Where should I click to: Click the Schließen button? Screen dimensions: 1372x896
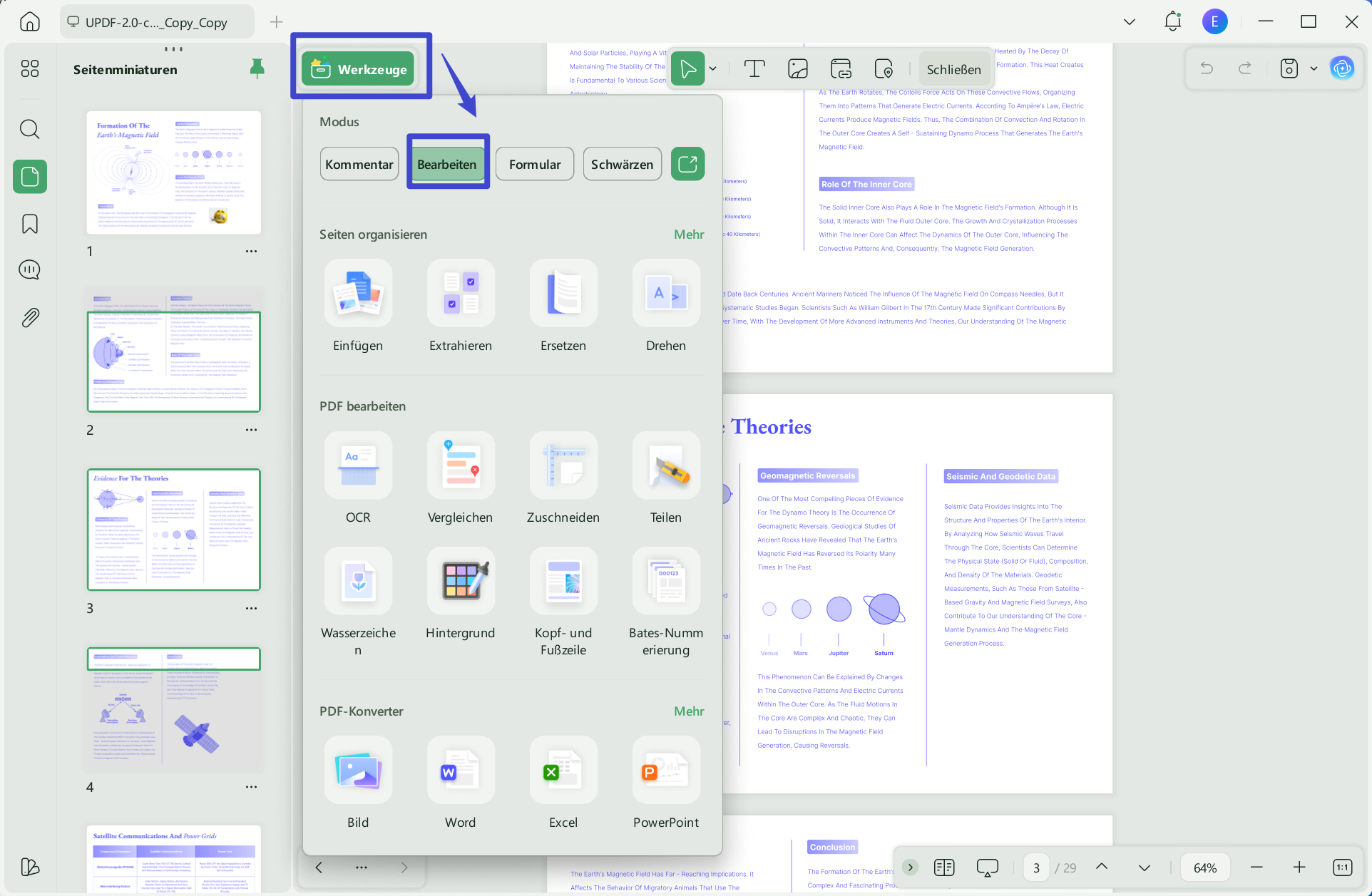[x=953, y=69]
